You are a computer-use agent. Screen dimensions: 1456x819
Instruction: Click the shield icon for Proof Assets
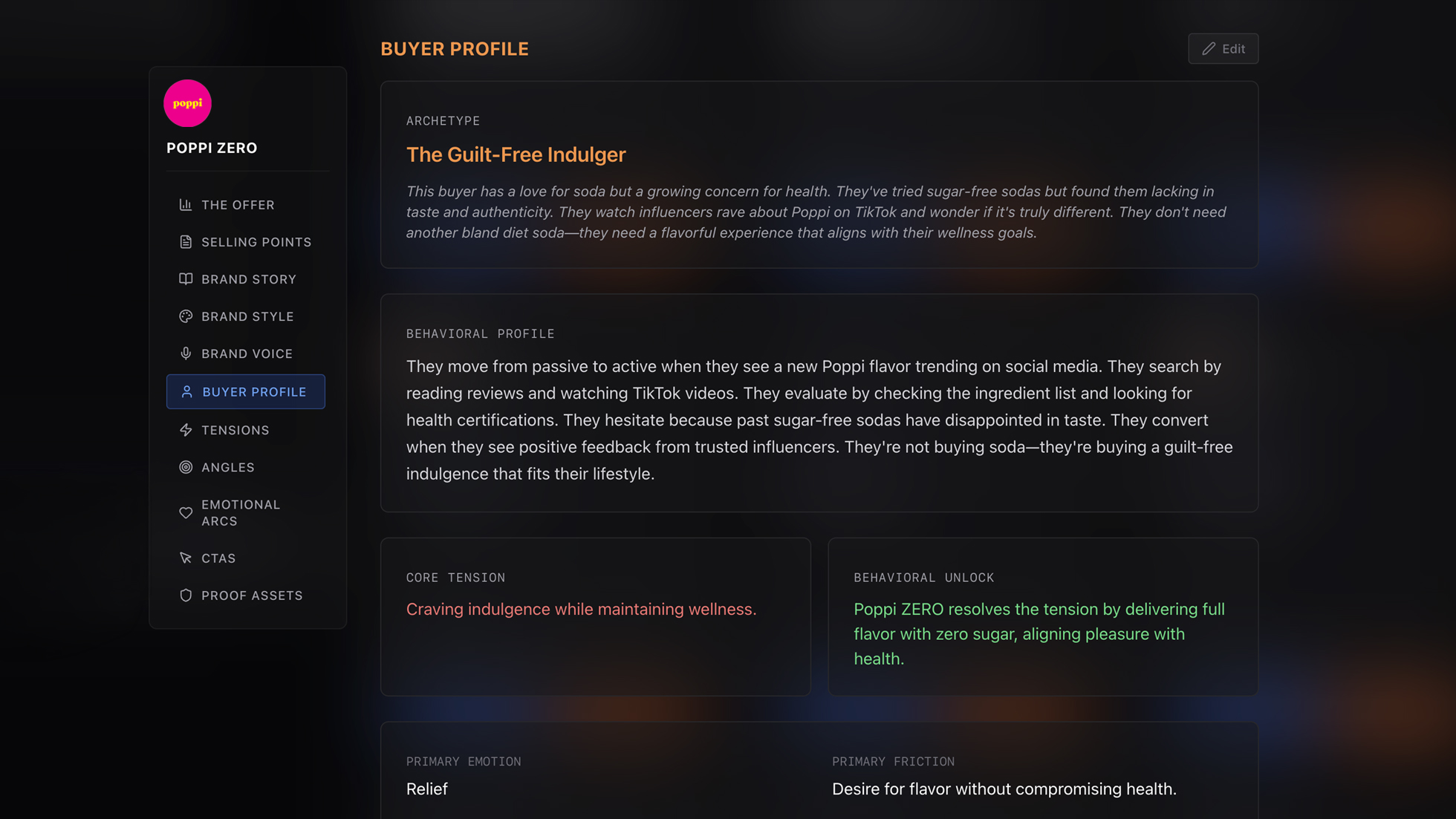click(186, 596)
